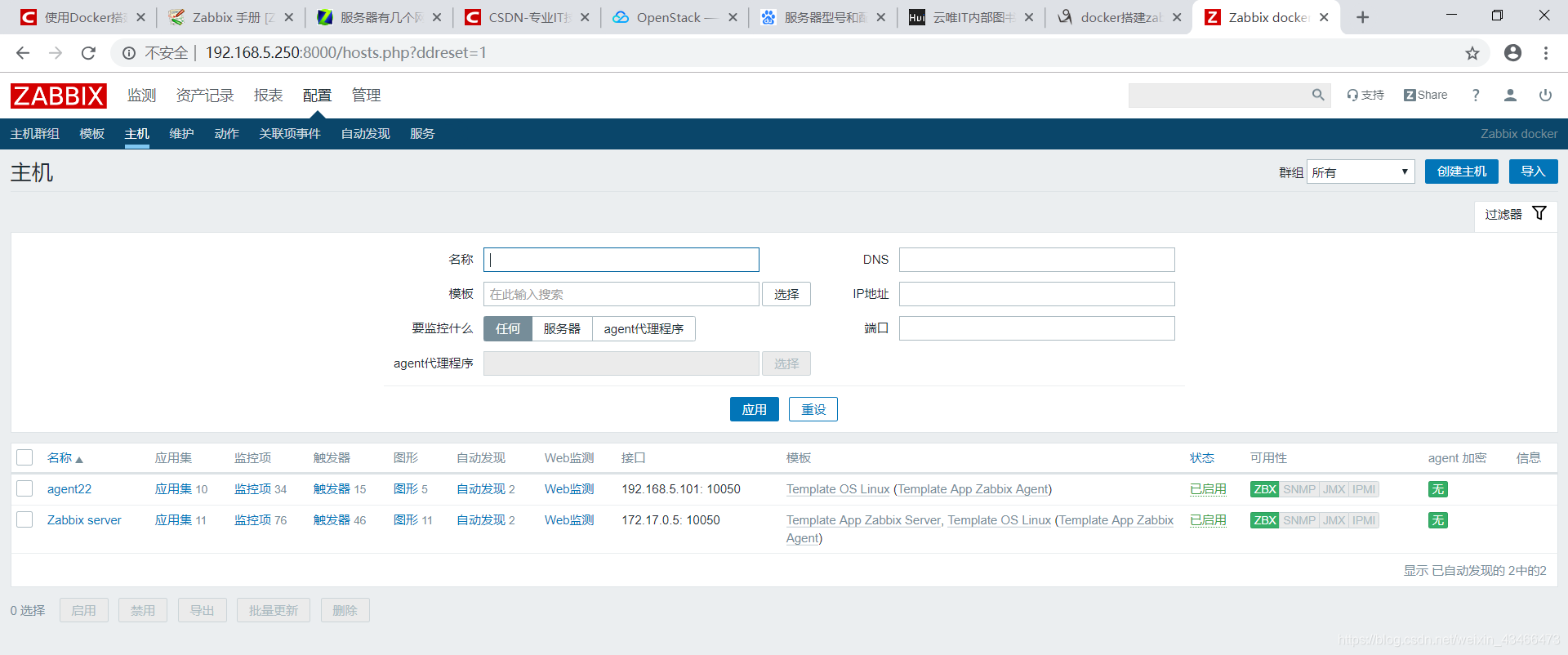Switch to 维护 submenu
1568x655 pixels.
(x=181, y=133)
